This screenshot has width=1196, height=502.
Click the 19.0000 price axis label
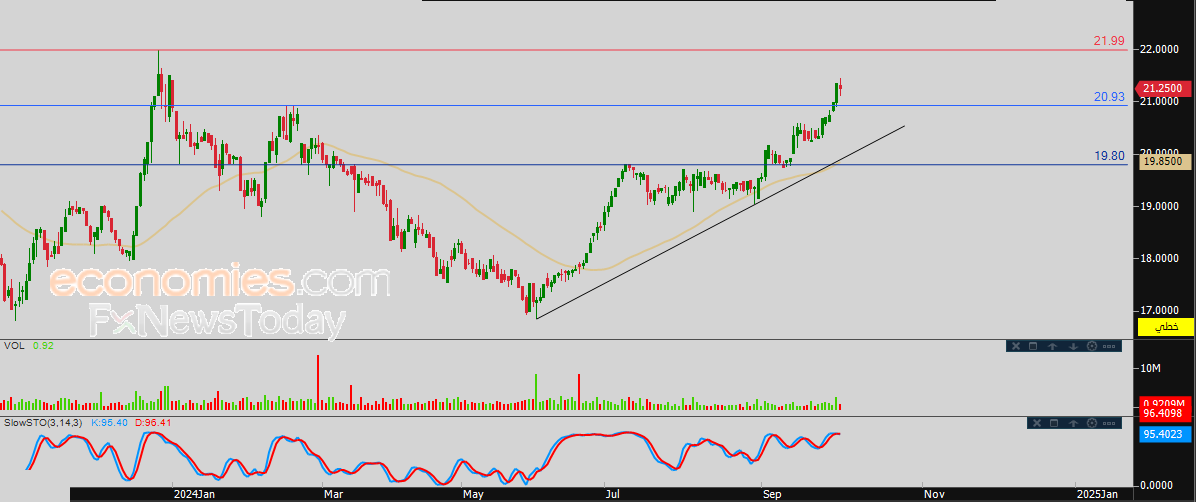[1161, 206]
